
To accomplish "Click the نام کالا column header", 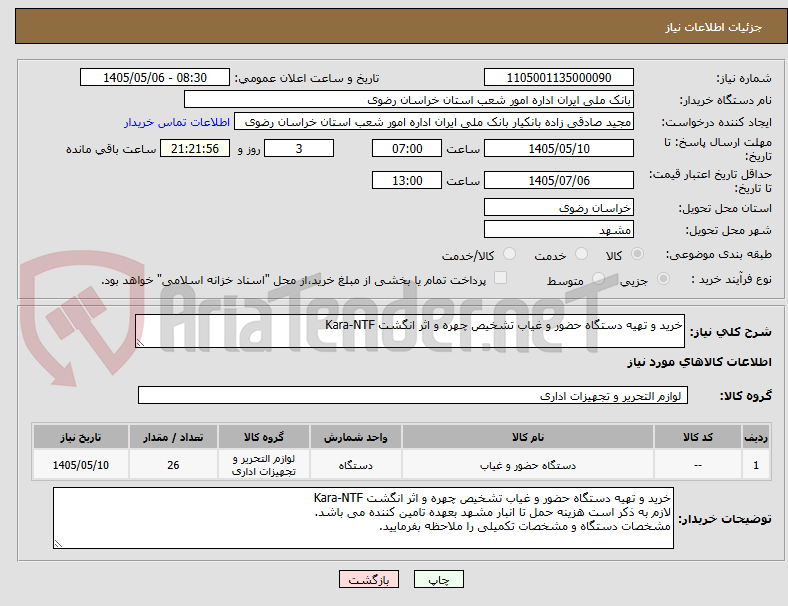I will pyautogui.click(x=528, y=437).
